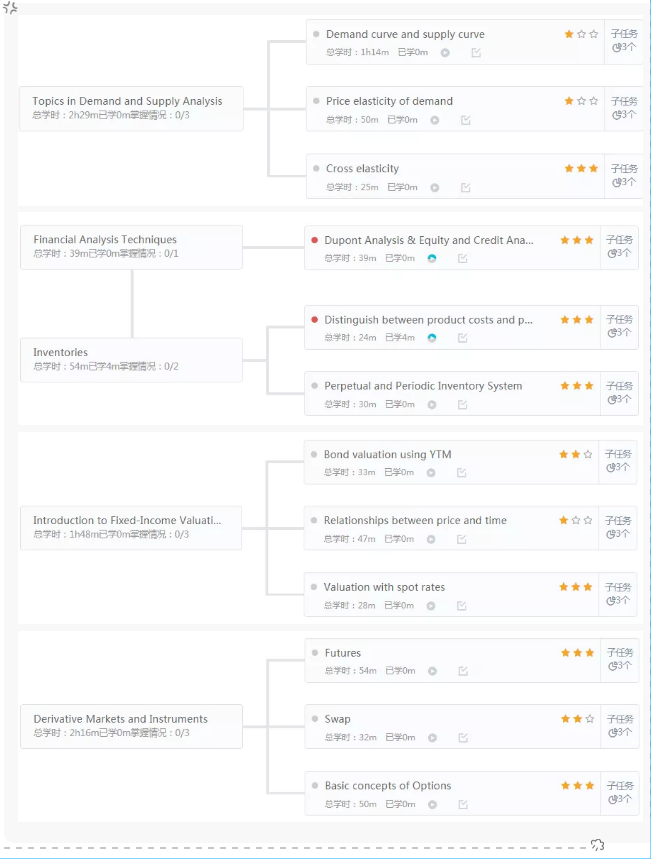Open the edit note icon for Price elasticity of demand
The height and width of the screenshot is (859, 651).
(x=465, y=120)
